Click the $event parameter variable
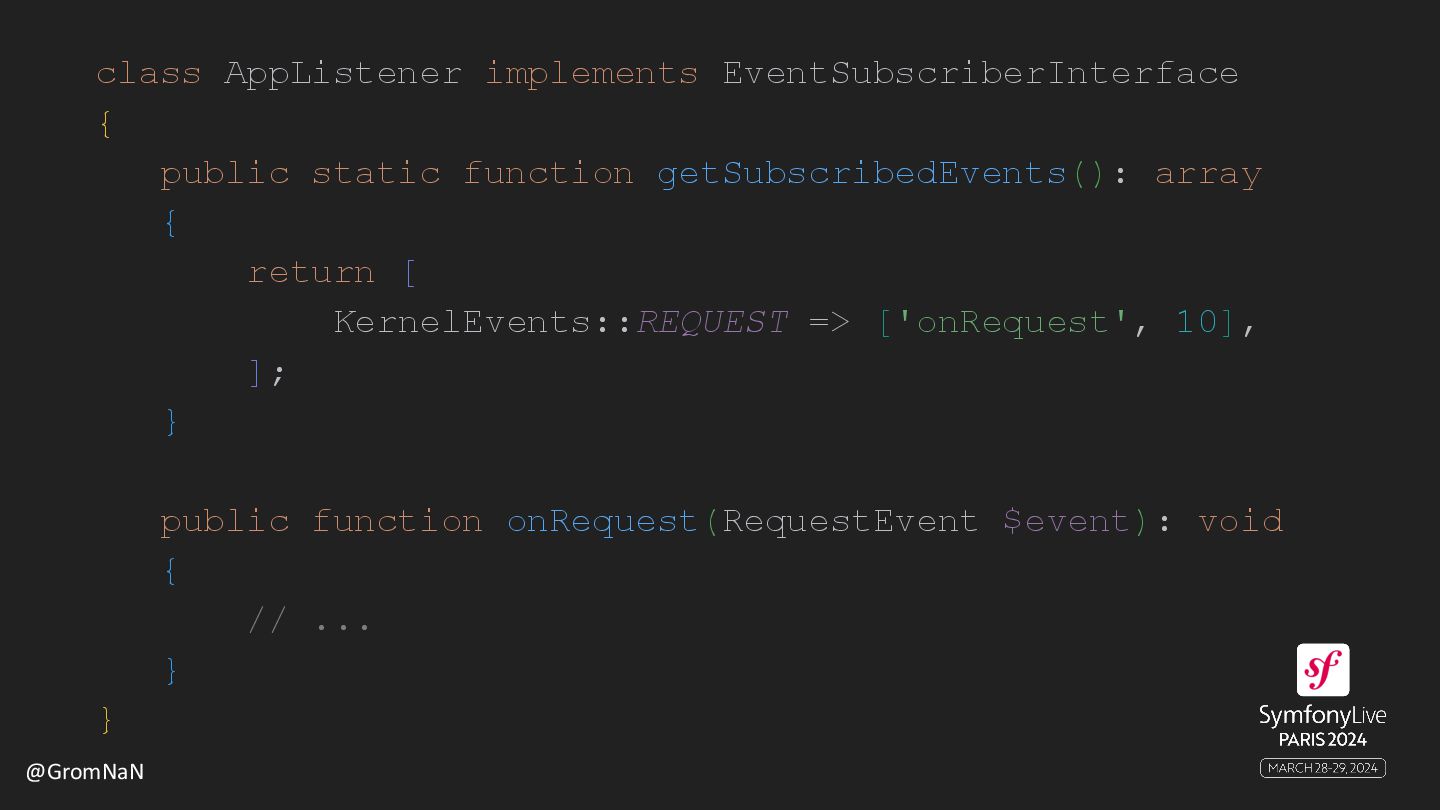The width and height of the screenshot is (1440, 810). 1066,522
